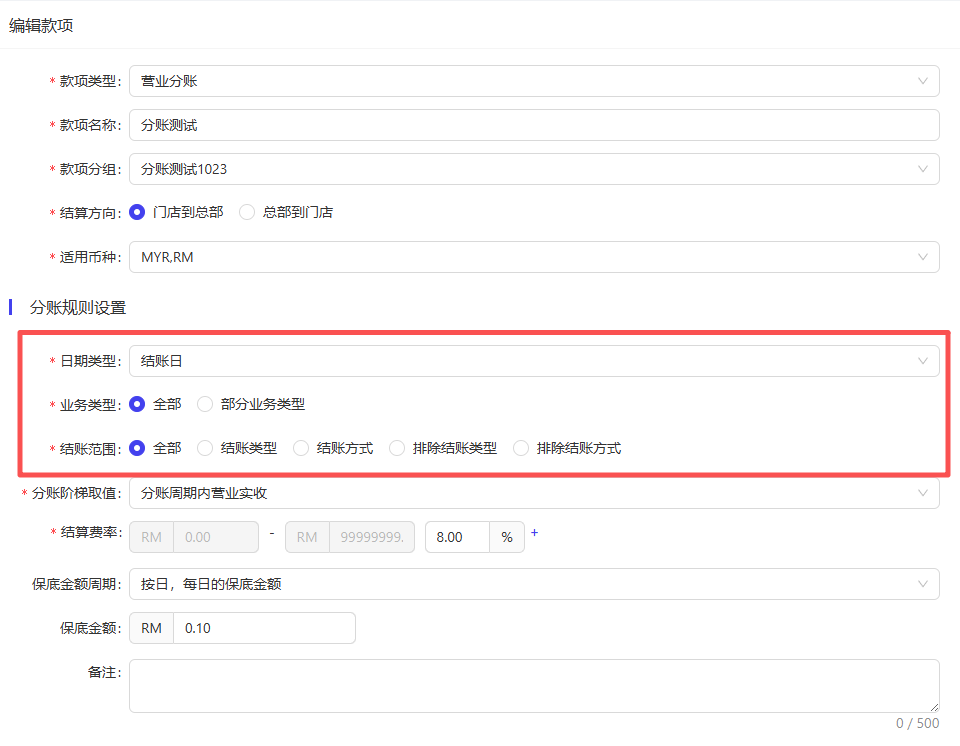Viewport: 960px width, 746px height.
Task: Click the 8.00 fee rate percentage field
Action: [x=457, y=537]
